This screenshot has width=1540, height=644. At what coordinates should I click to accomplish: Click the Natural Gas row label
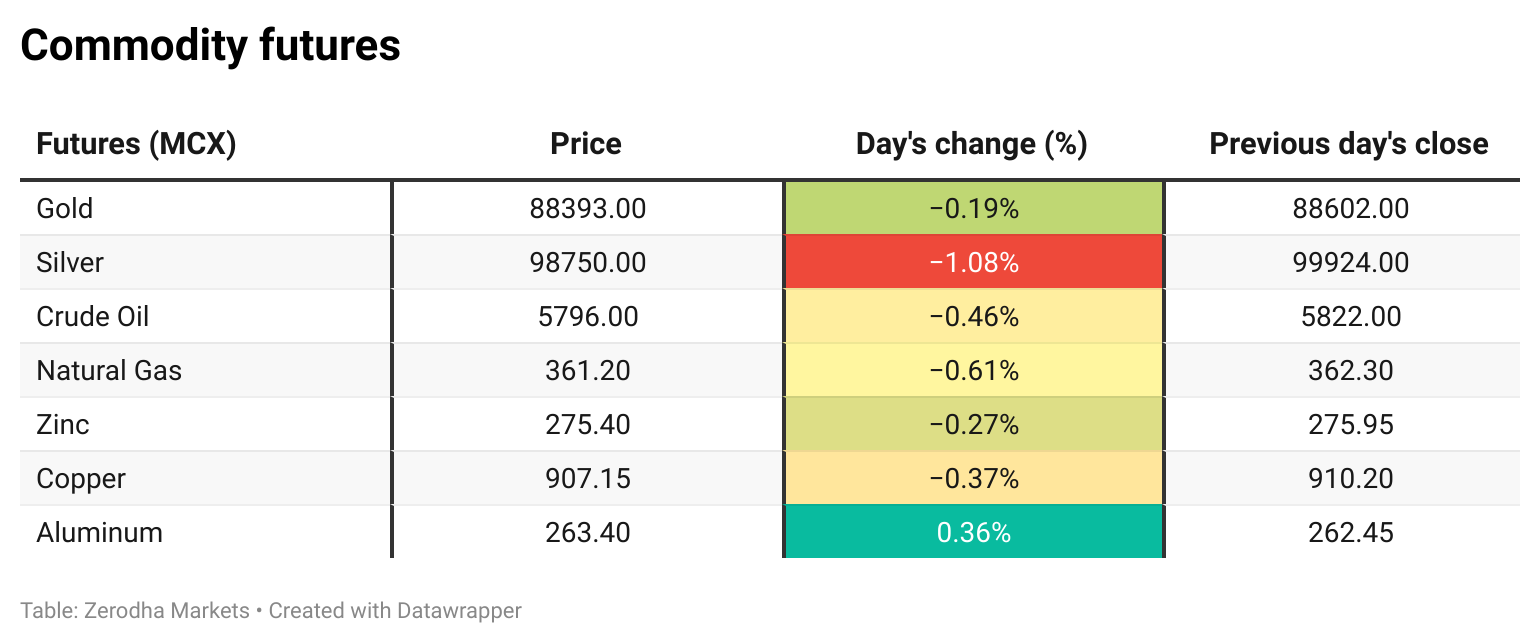[x=109, y=371]
